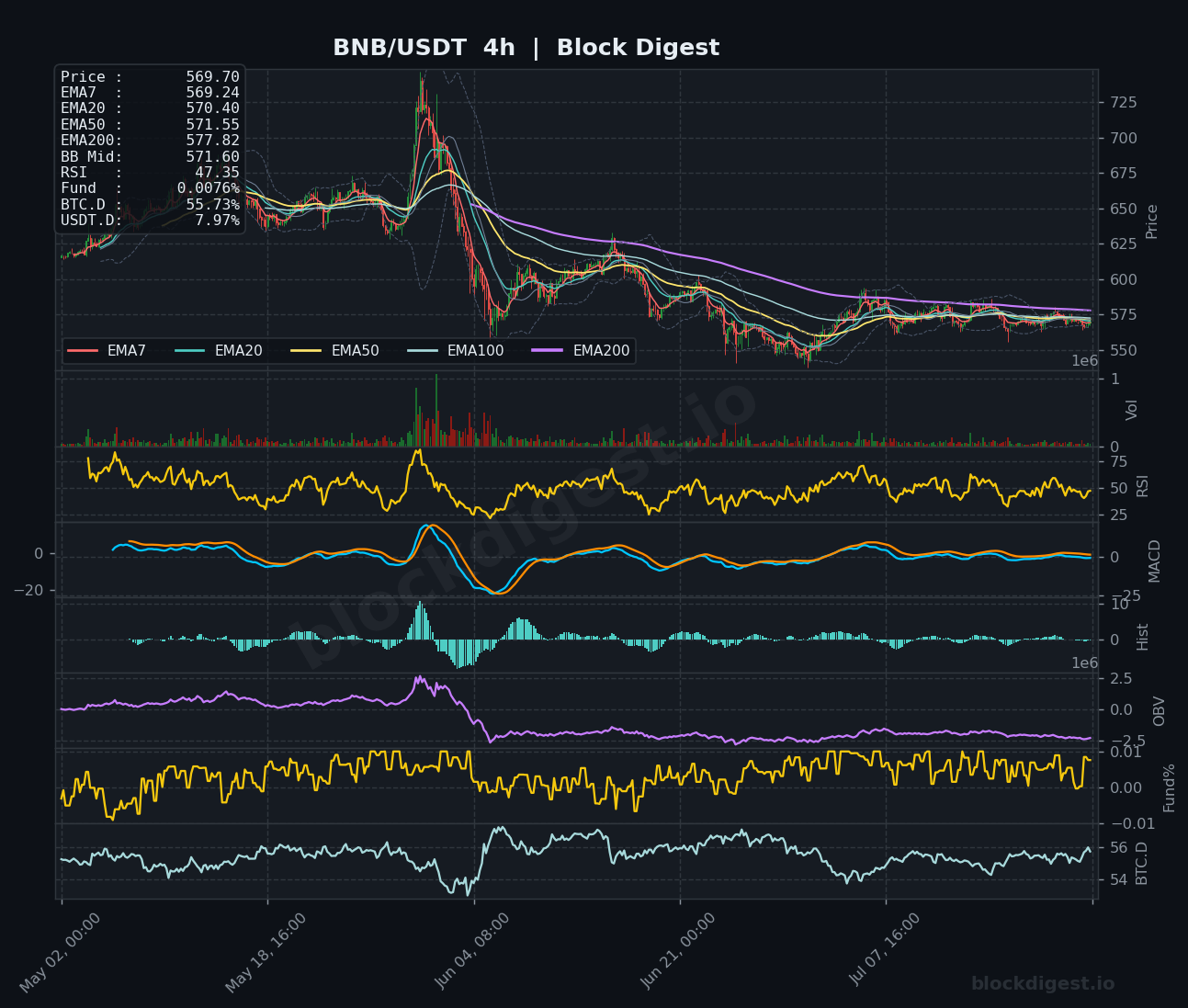1188x1008 pixels.
Task: Click the yellow EMA50 legend swatch
Action: click(x=307, y=351)
